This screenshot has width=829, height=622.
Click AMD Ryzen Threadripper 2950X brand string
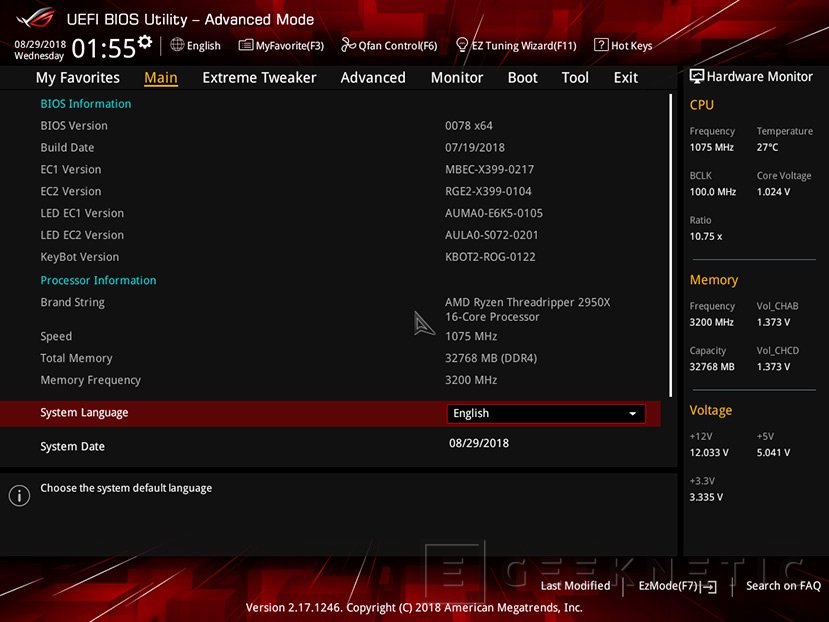point(528,309)
